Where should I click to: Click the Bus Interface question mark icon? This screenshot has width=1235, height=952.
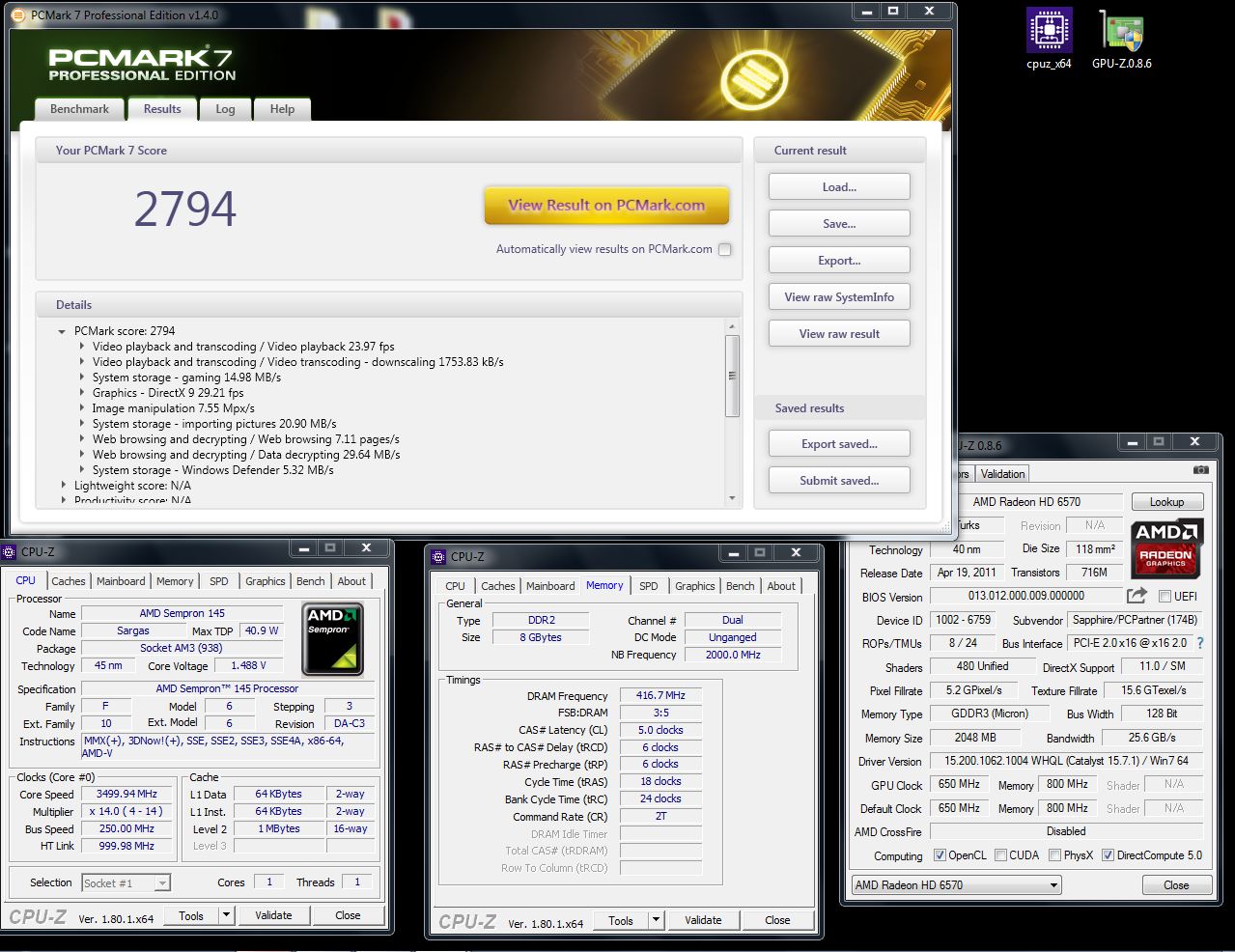1200,643
